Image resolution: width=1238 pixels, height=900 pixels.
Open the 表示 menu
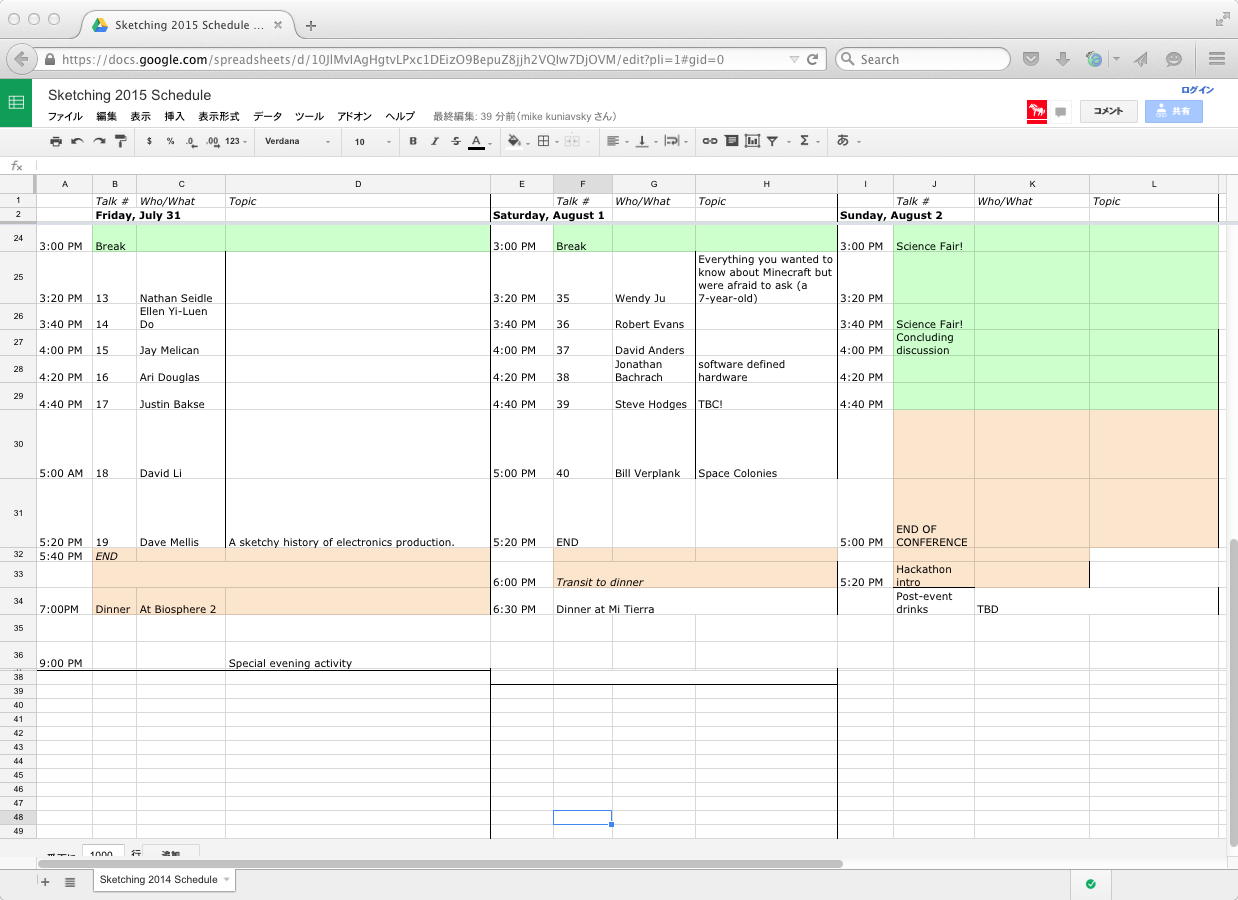pos(140,117)
